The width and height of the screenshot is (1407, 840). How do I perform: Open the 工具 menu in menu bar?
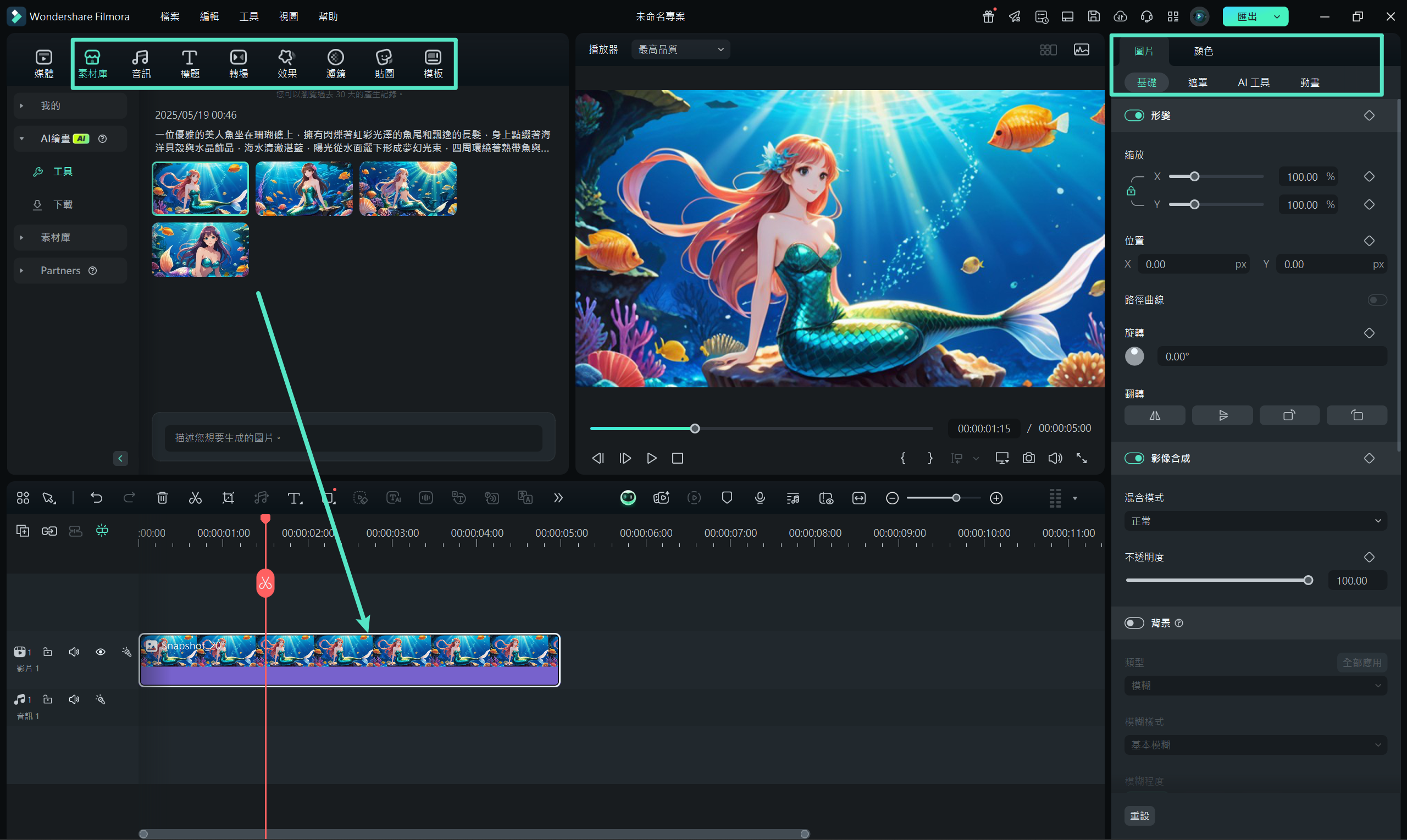pos(249,16)
